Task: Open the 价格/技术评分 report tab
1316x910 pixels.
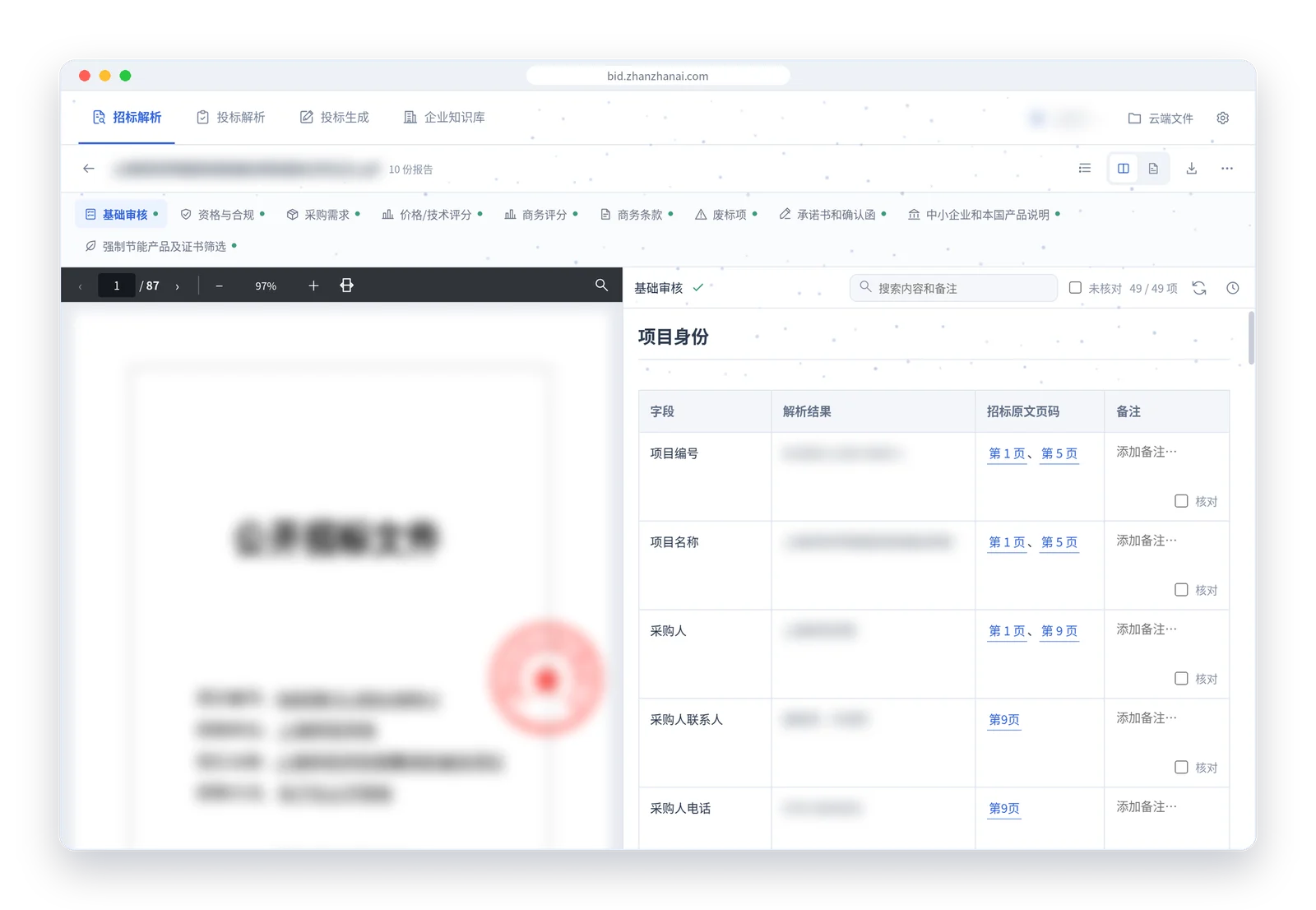Action: click(x=432, y=215)
